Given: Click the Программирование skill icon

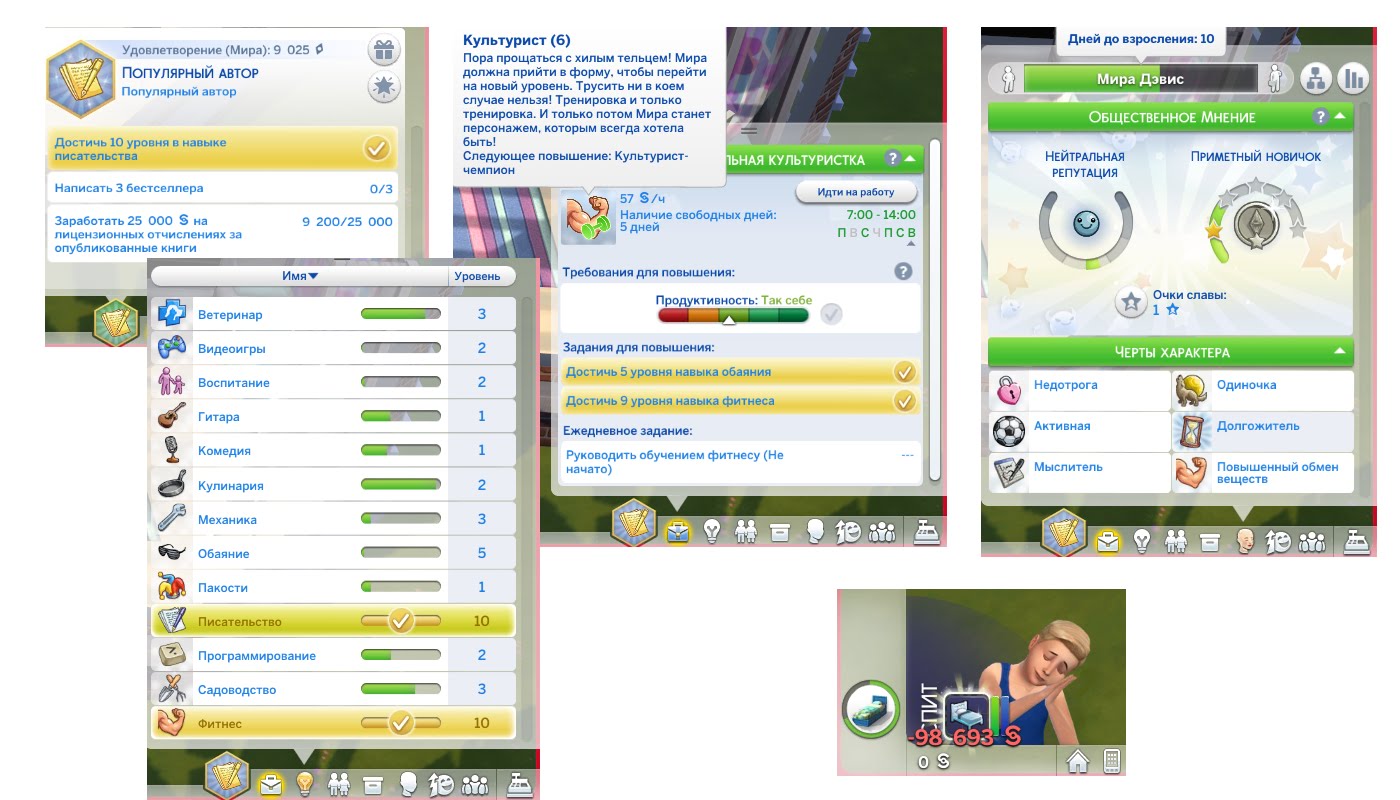Looking at the screenshot, I should pyautogui.click(x=173, y=655).
